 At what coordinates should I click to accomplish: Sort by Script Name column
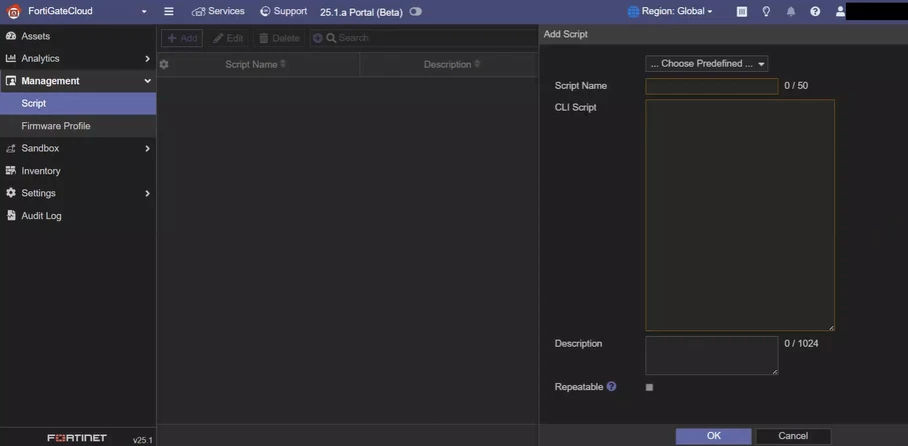point(255,64)
